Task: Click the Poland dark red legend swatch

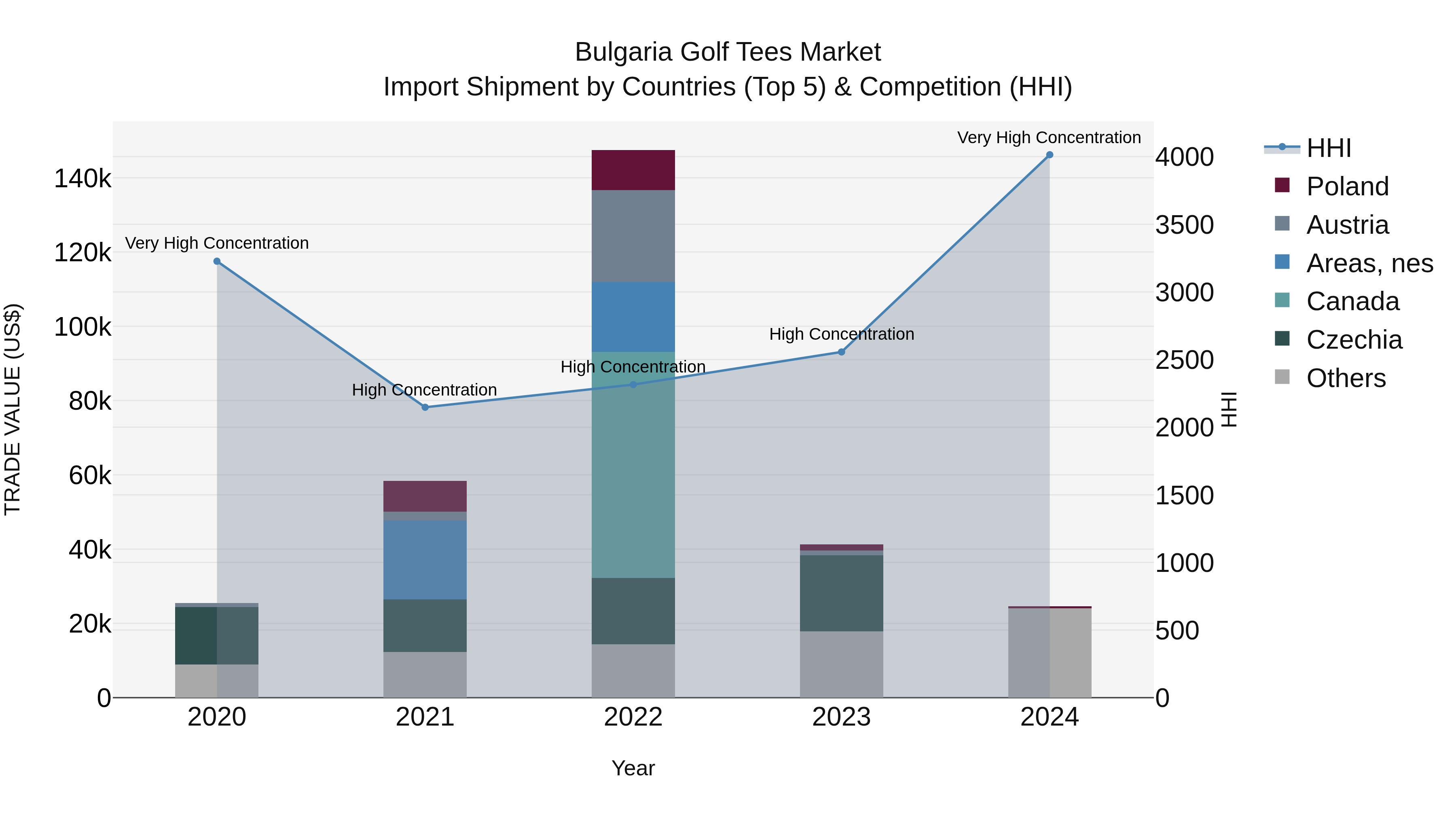Action: click(1282, 185)
